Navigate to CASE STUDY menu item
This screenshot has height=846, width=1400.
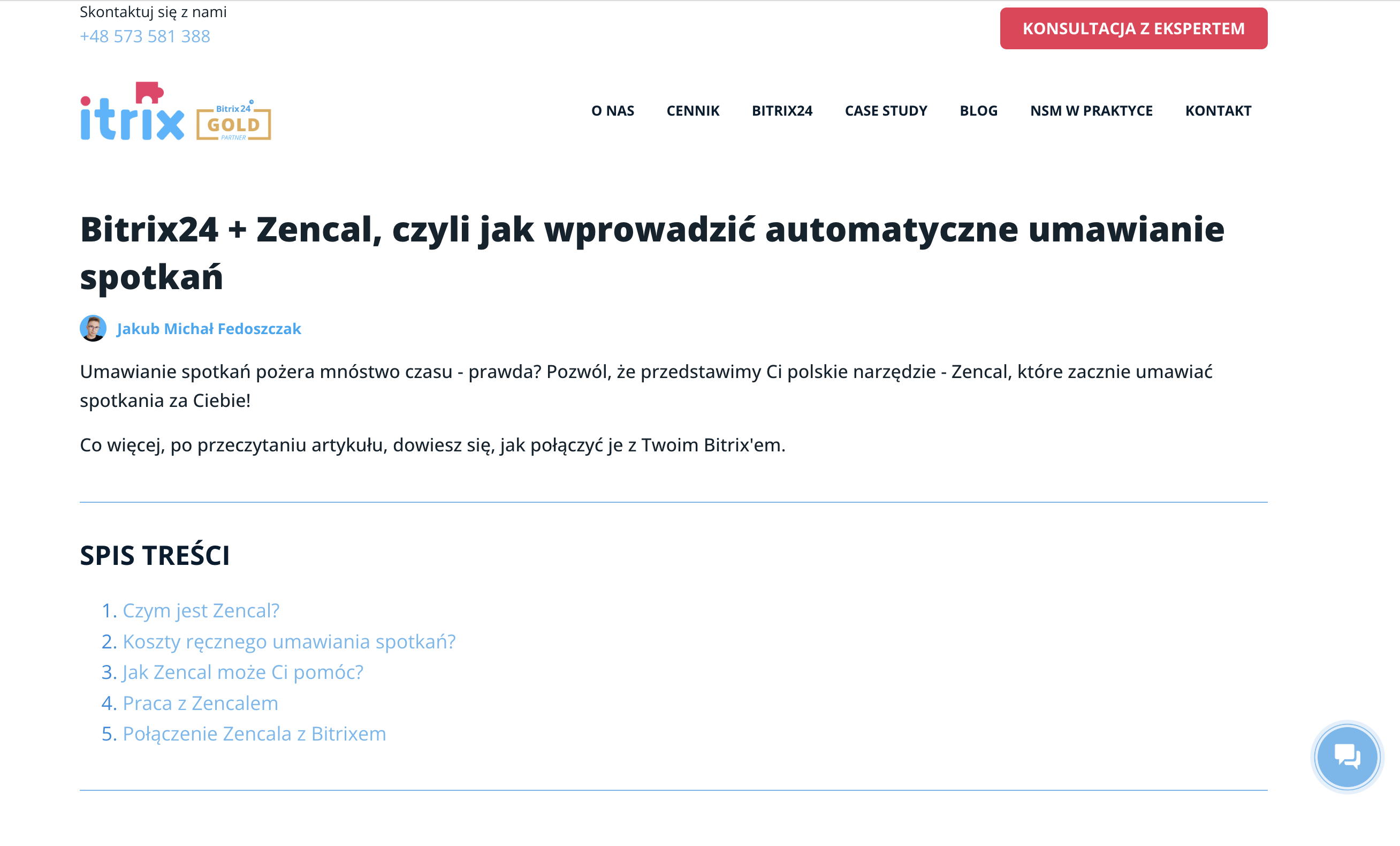[885, 111]
